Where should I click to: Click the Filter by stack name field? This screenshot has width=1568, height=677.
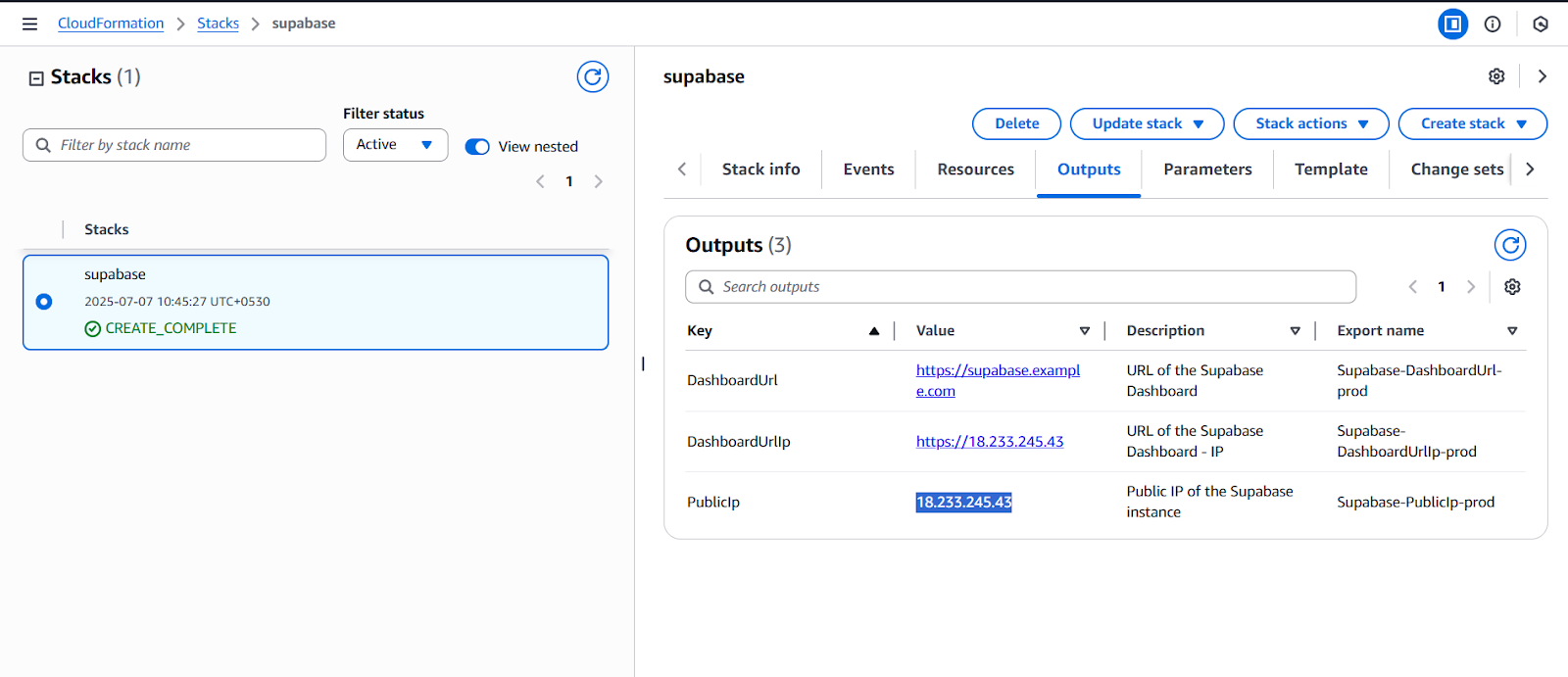click(174, 145)
